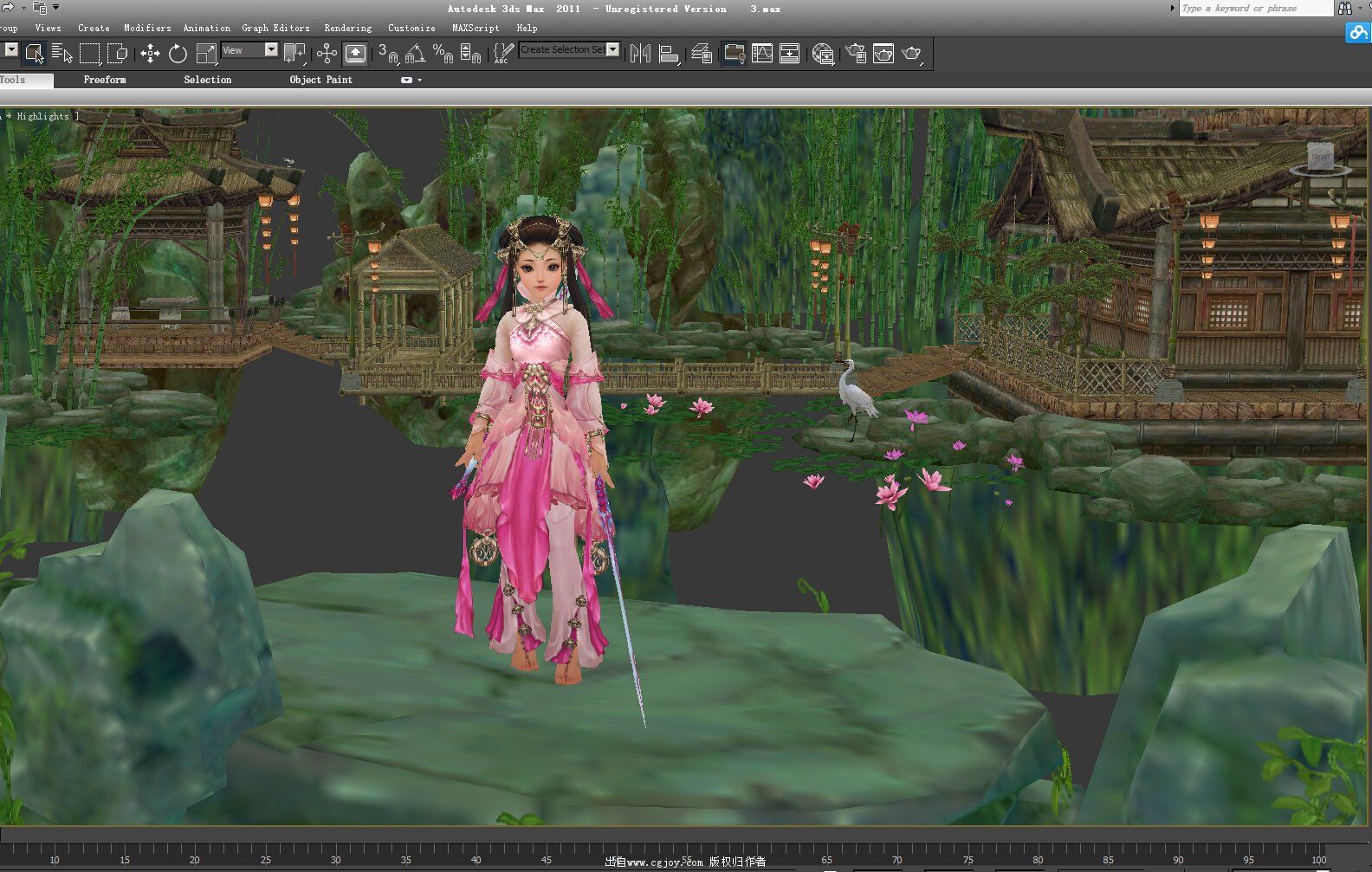Toggle Window/Crossing selection mode
This screenshot has height=872, width=1372.
point(117,54)
